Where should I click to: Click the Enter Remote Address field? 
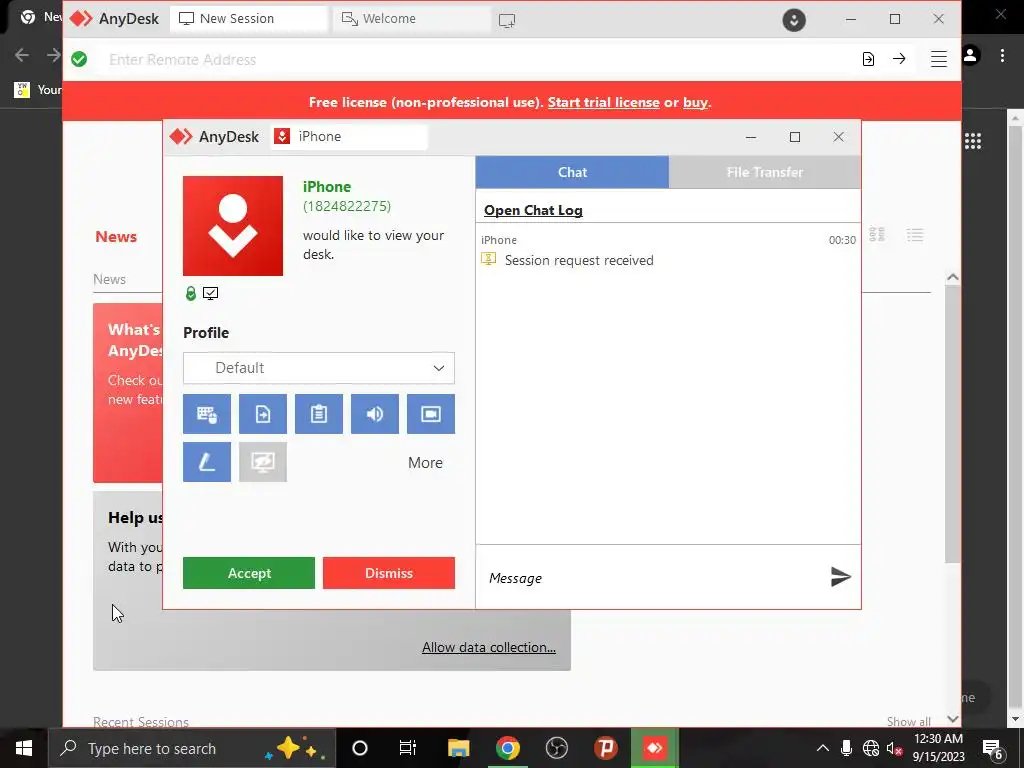coord(477,59)
